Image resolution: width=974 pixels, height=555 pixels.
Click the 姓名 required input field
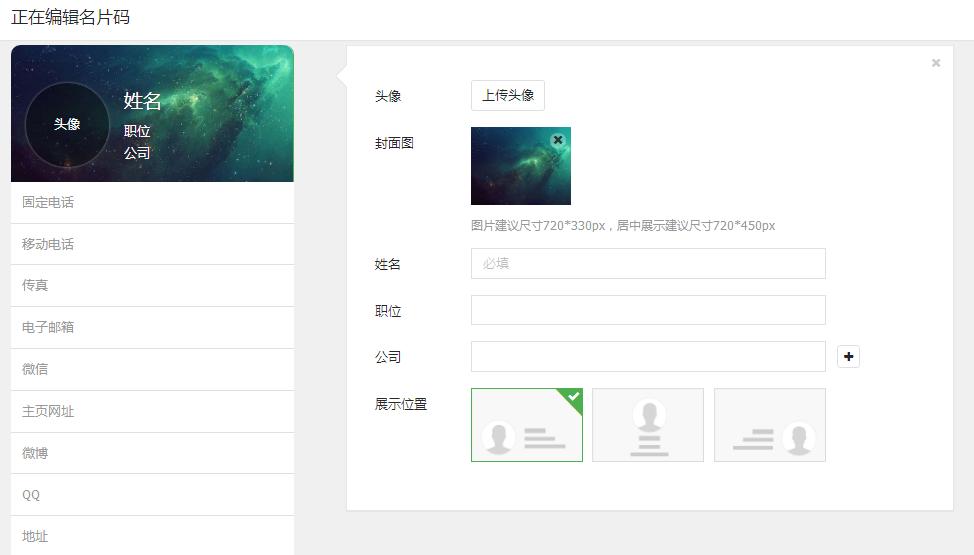click(x=648, y=264)
